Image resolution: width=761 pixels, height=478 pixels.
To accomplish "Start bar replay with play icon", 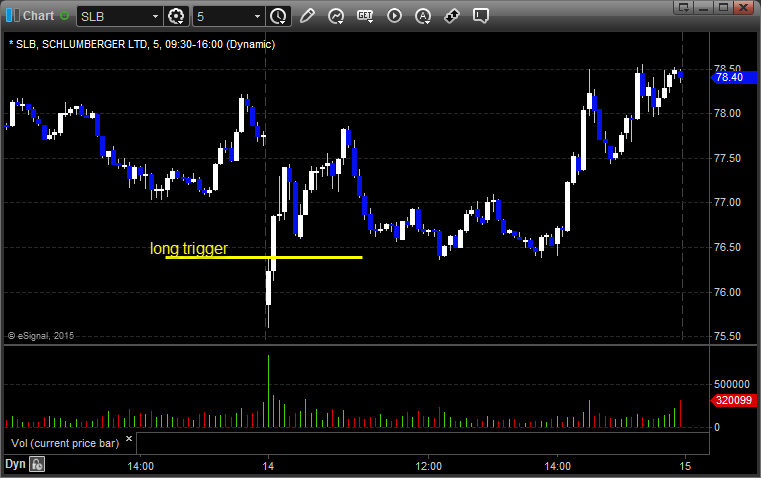I will pos(394,16).
